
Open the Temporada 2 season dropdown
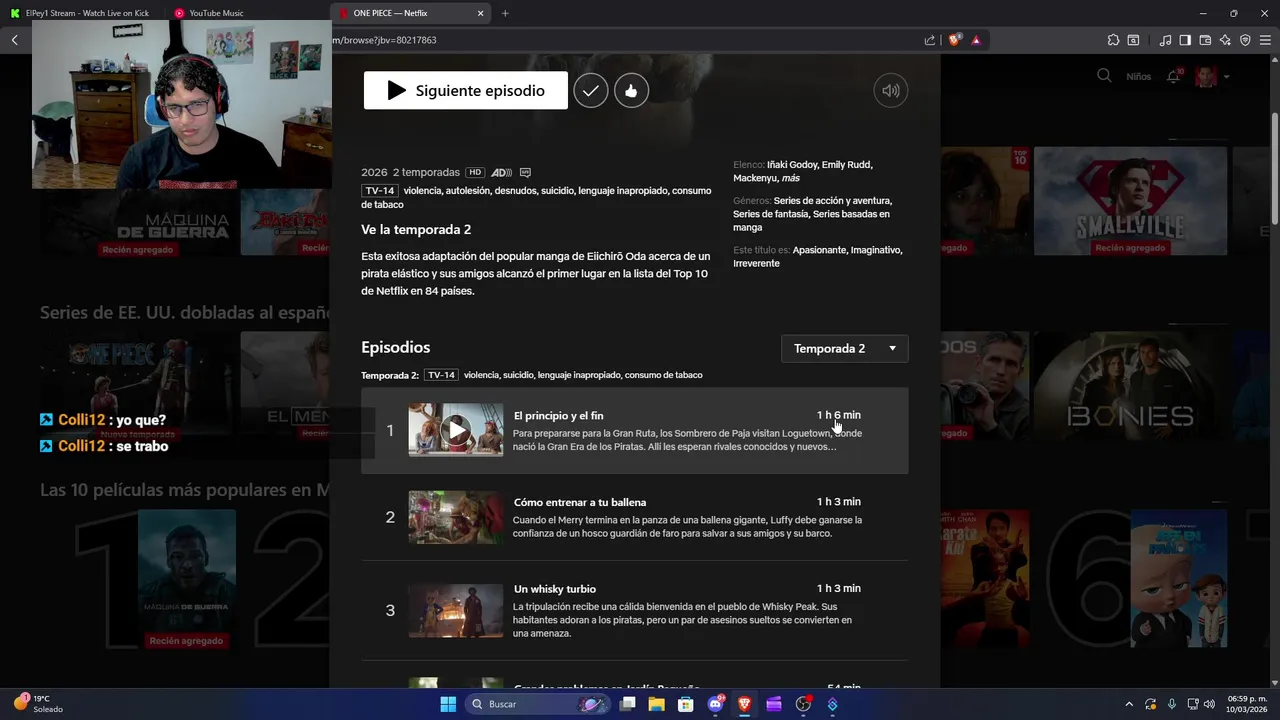coord(845,348)
